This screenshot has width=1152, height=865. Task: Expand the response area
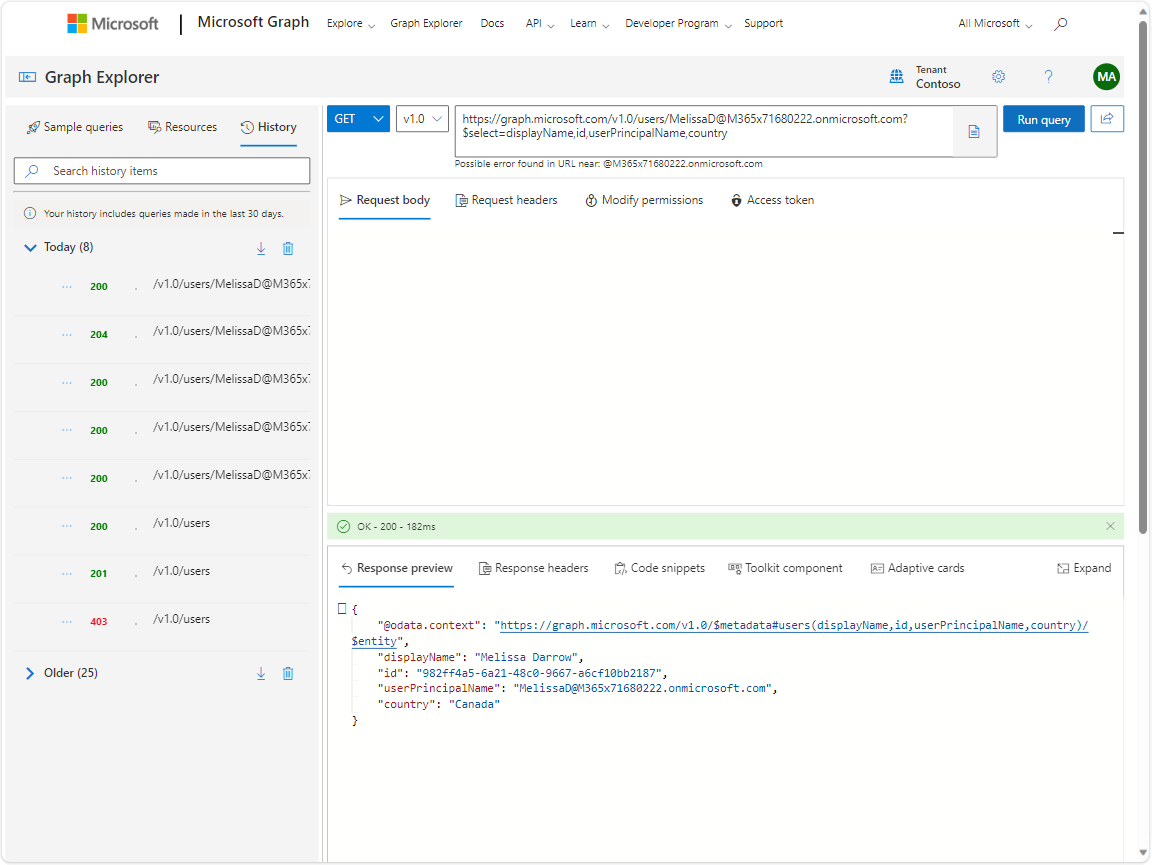[x=1084, y=568]
